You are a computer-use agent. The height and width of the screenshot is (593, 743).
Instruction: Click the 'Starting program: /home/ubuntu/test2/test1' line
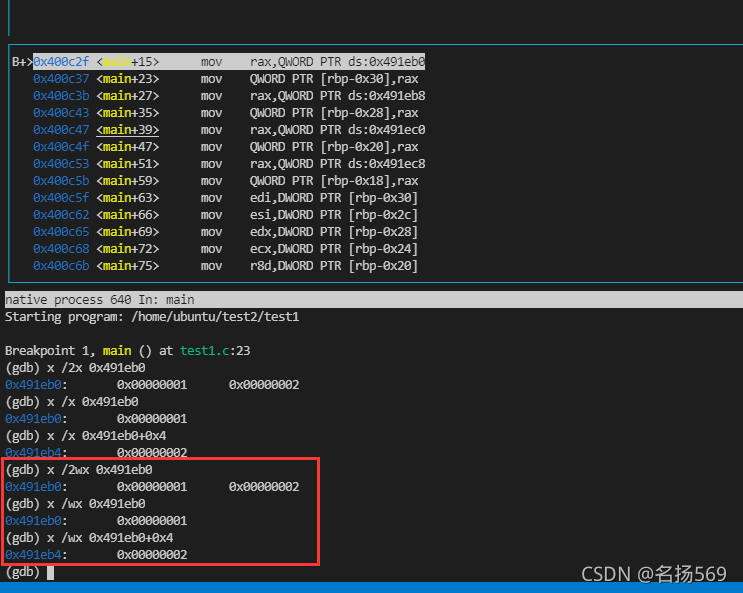(152, 317)
